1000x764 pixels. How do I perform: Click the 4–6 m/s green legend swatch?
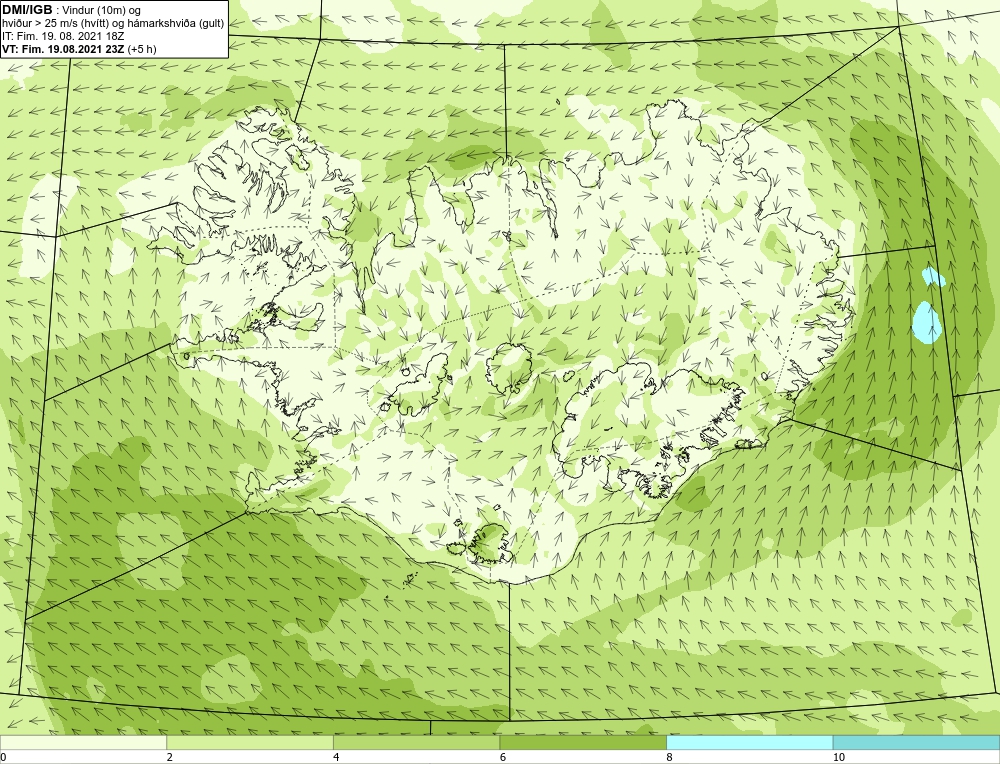416,742
